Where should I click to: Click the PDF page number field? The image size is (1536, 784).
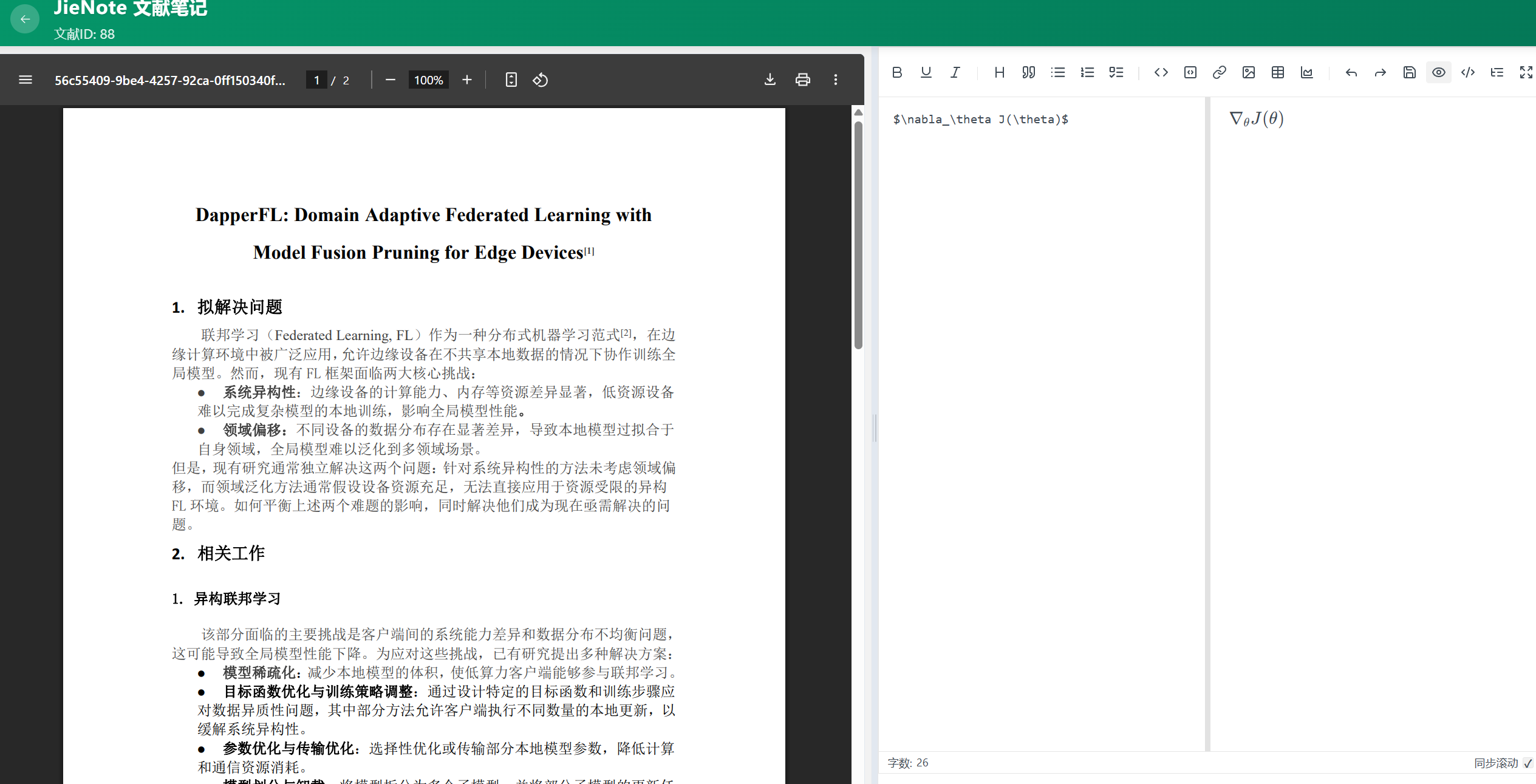coord(316,80)
